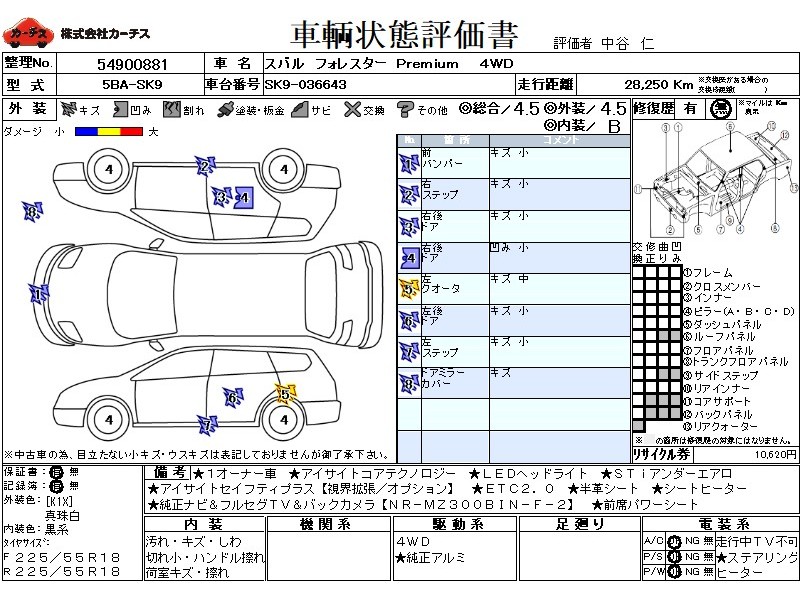Click yellow damage marker 5 on diagram
The width and height of the screenshot is (800, 600).
(x=284, y=393)
